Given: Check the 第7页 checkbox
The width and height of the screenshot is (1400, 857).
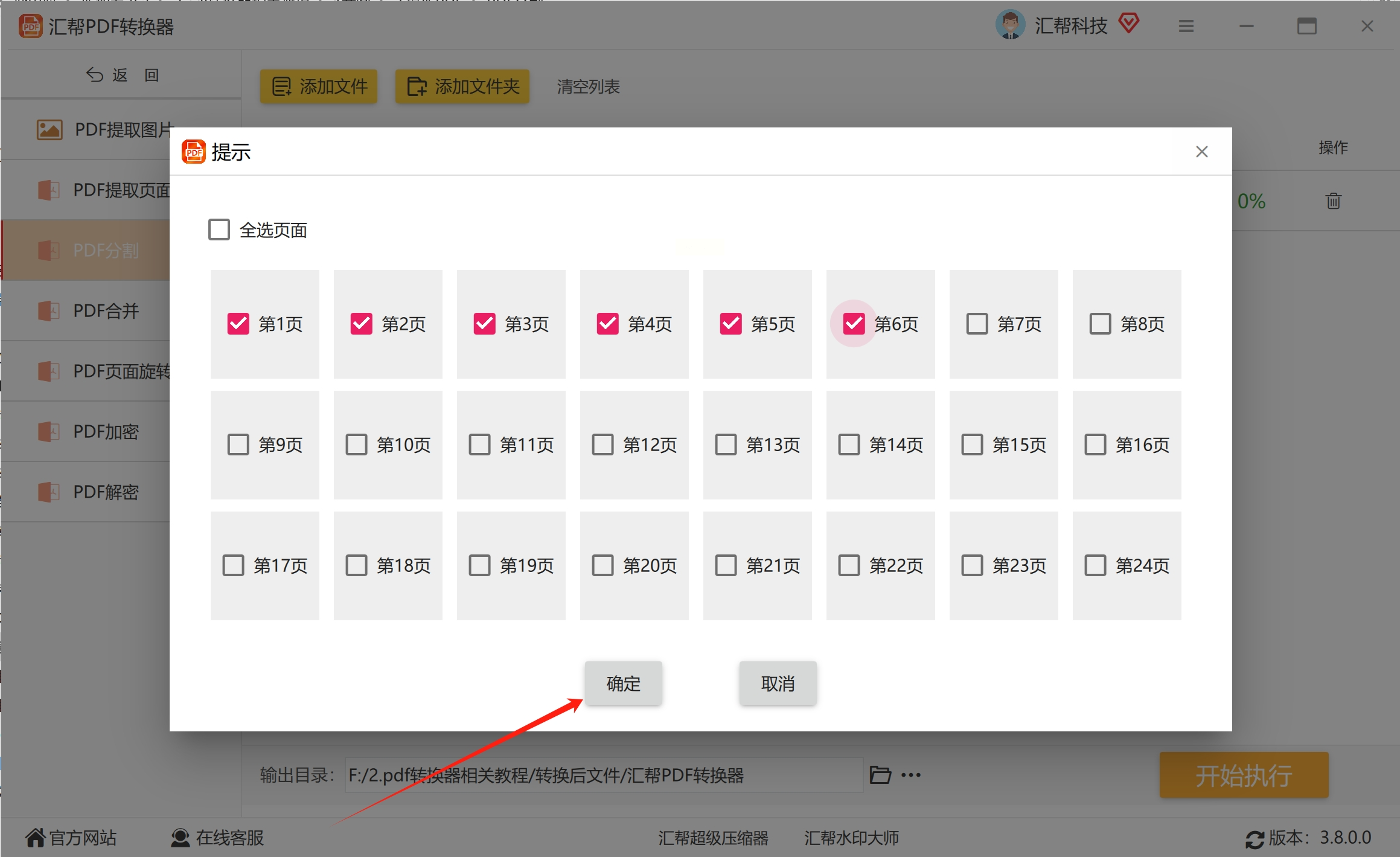Looking at the screenshot, I should click(x=977, y=324).
